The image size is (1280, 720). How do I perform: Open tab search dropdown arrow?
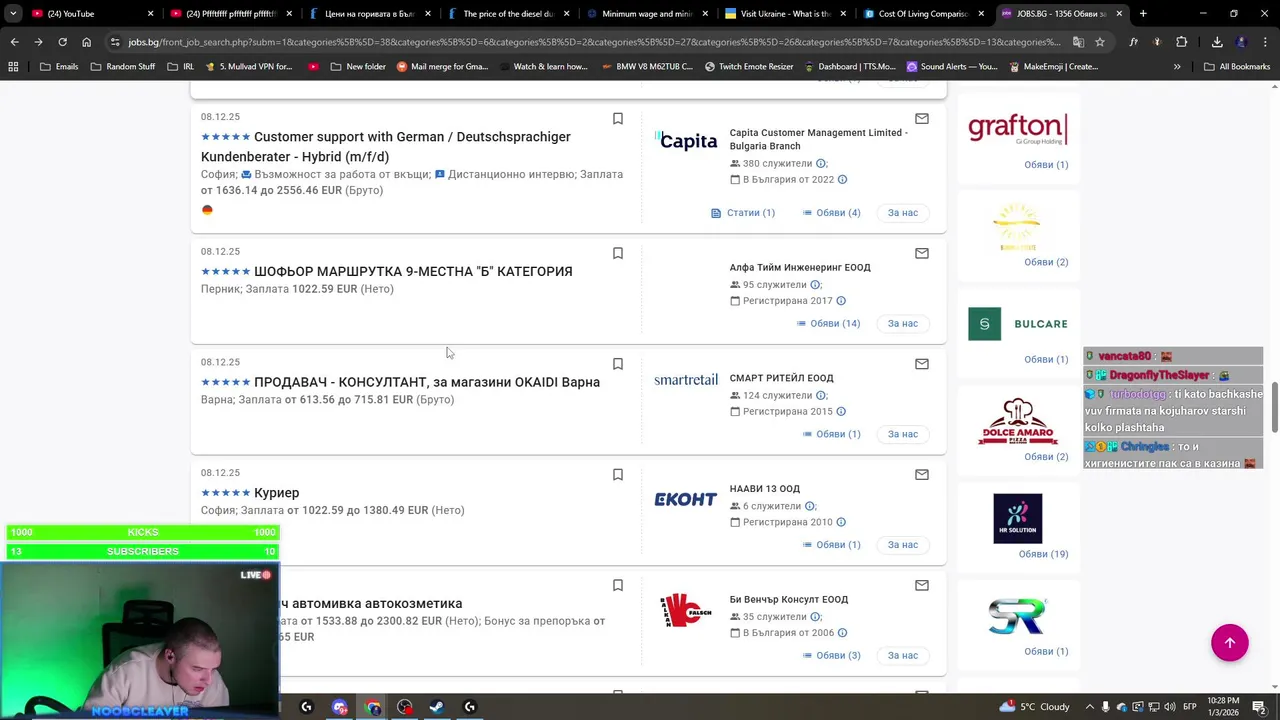click(13, 14)
